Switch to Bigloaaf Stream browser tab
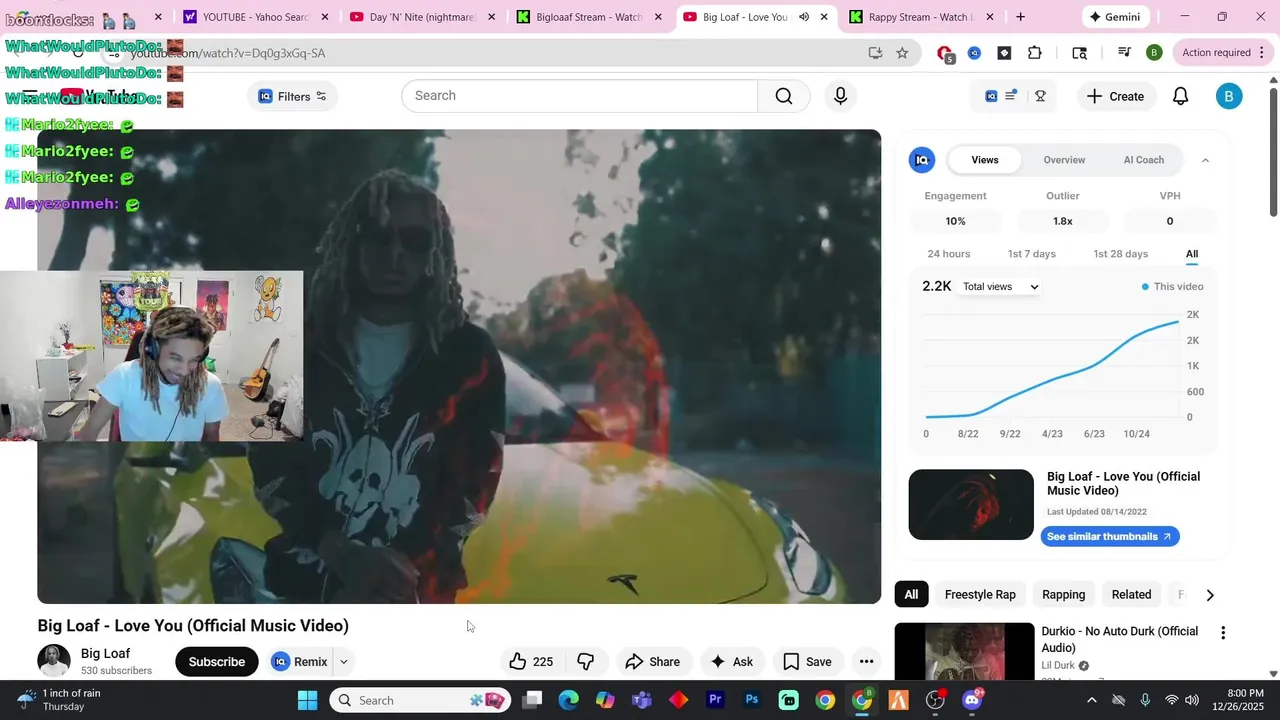 pos(589,17)
